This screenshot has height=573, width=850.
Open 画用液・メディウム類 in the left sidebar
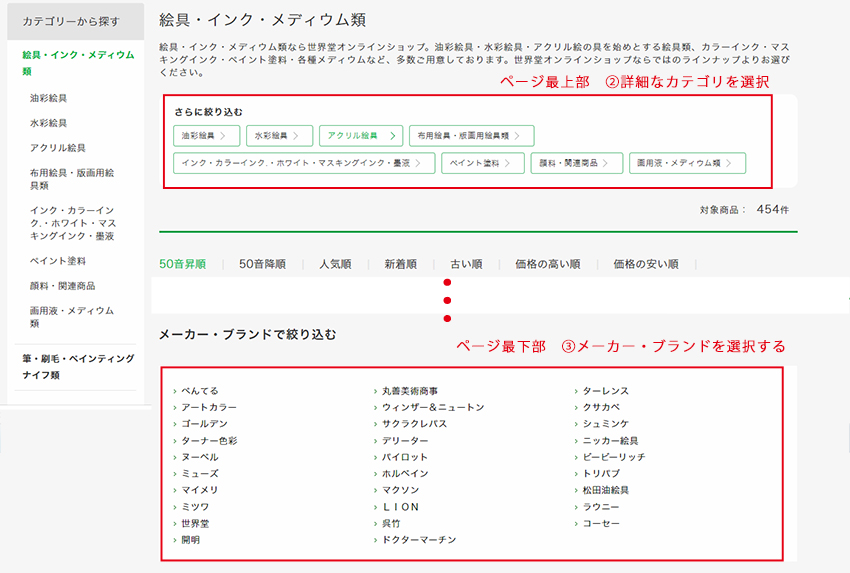(x=72, y=317)
